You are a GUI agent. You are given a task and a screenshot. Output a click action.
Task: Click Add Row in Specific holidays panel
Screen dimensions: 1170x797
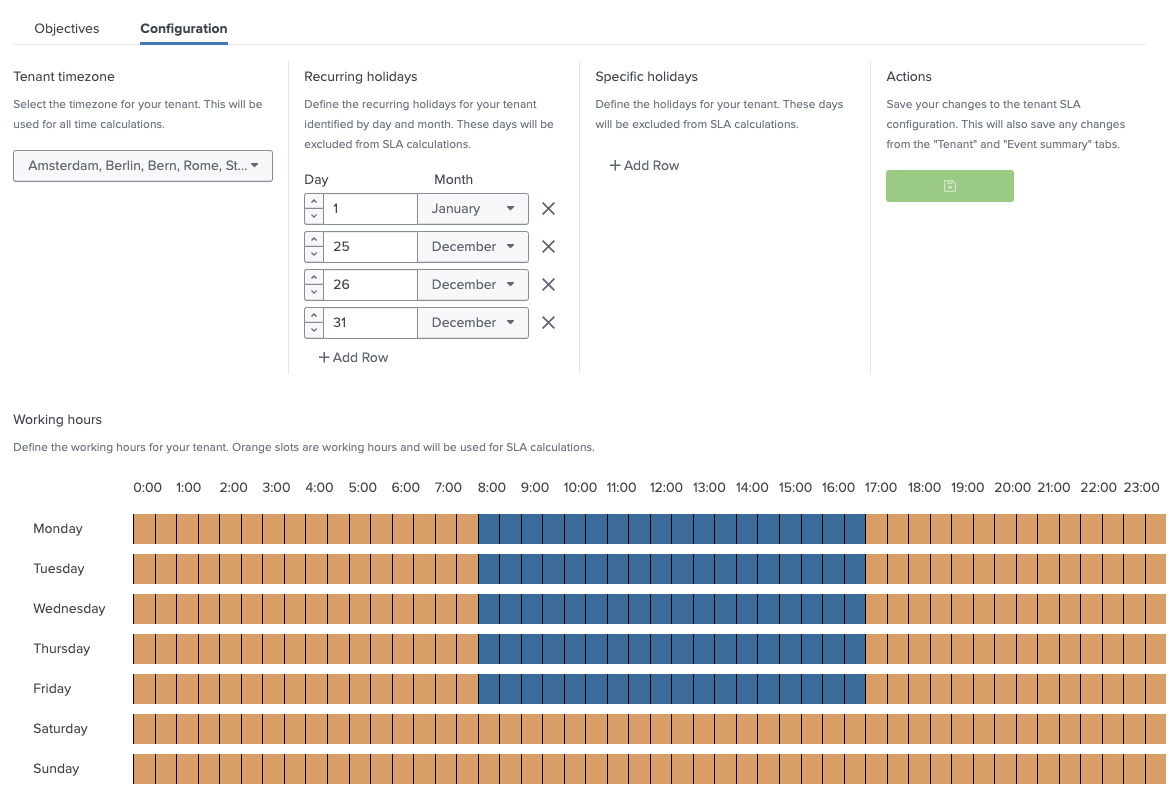644,165
